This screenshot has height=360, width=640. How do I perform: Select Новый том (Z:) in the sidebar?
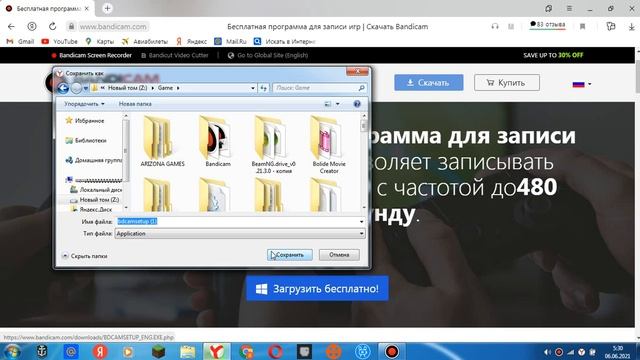tap(95, 200)
